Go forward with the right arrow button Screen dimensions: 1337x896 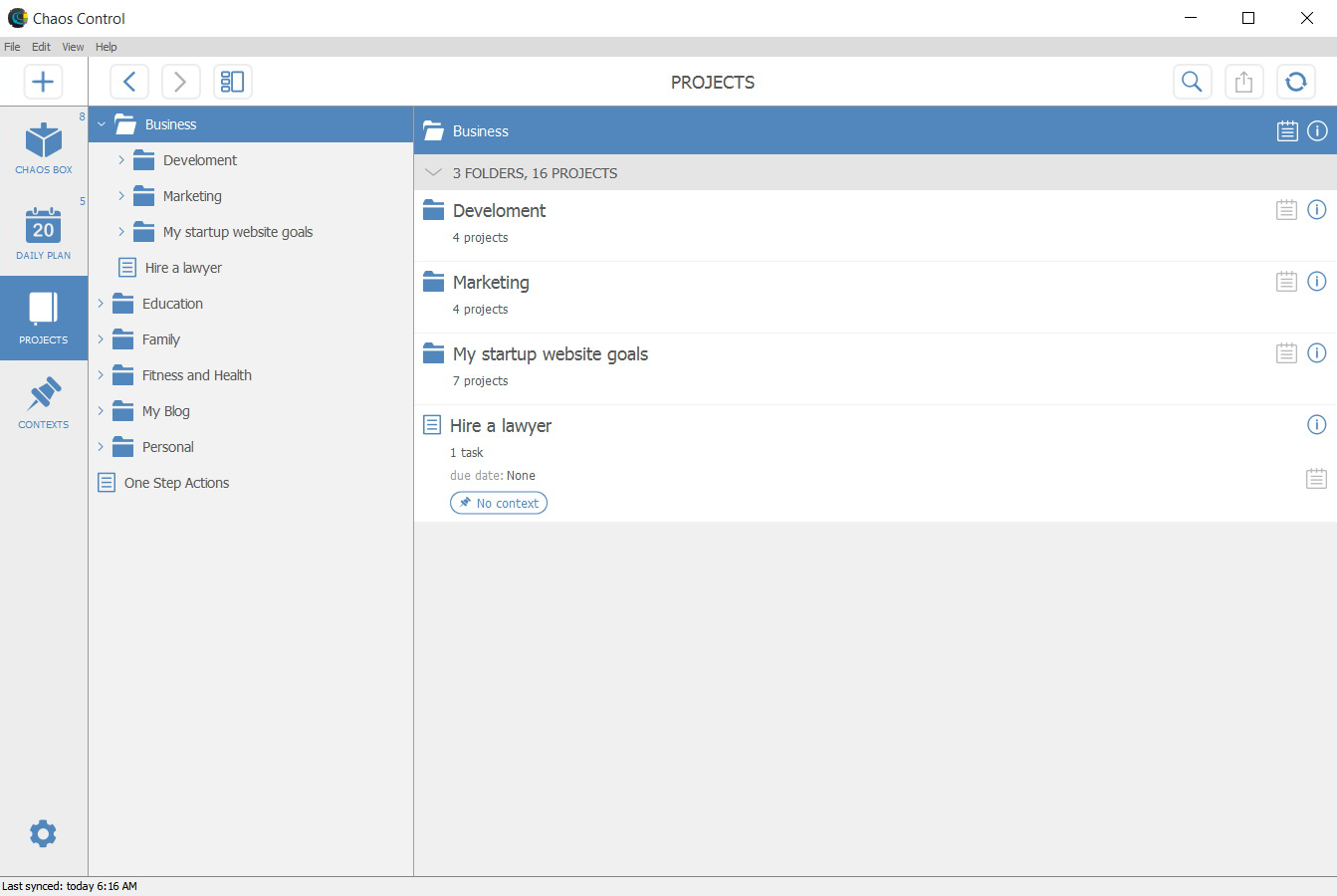(x=180, y=82)
